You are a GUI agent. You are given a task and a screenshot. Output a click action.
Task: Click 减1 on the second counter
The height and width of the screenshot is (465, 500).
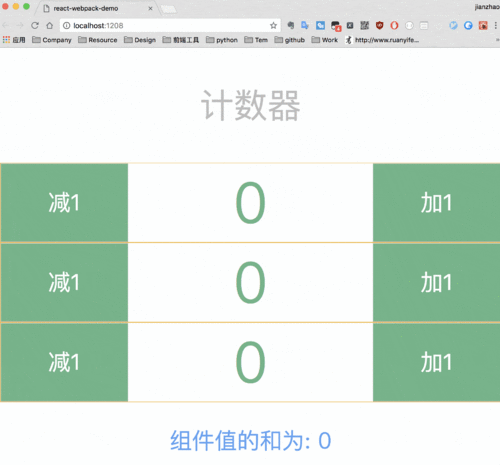[64, 282]
